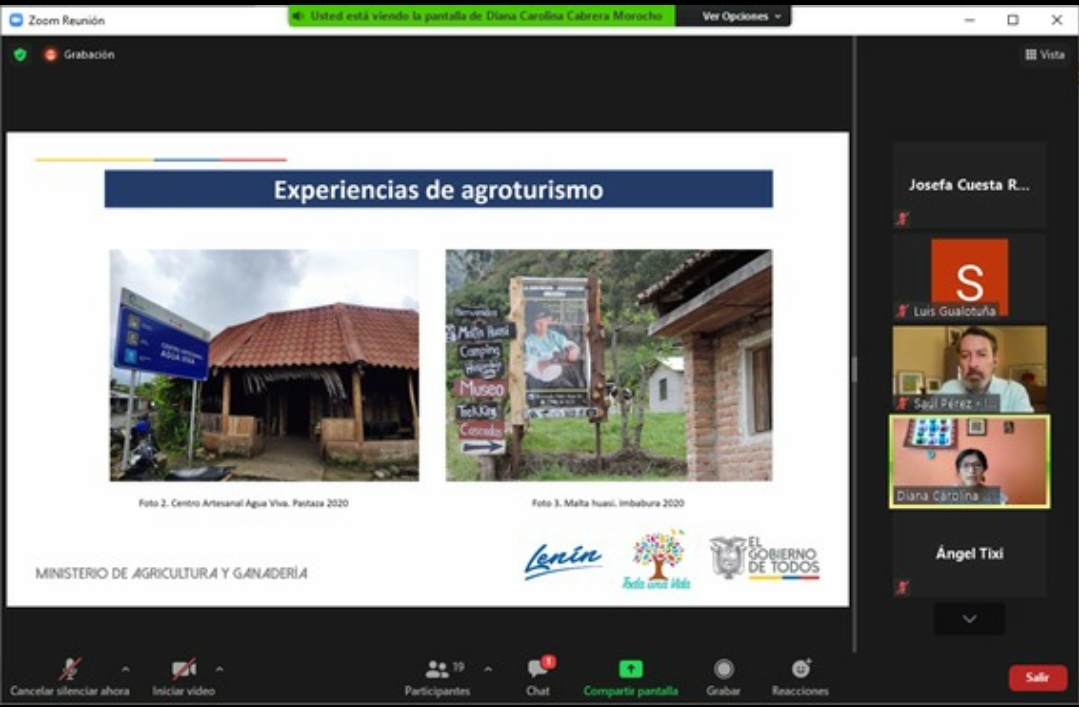Expand audio options arrow beside microphone
The height and width of the screenshot is (707, 1079).
point(125,669)
